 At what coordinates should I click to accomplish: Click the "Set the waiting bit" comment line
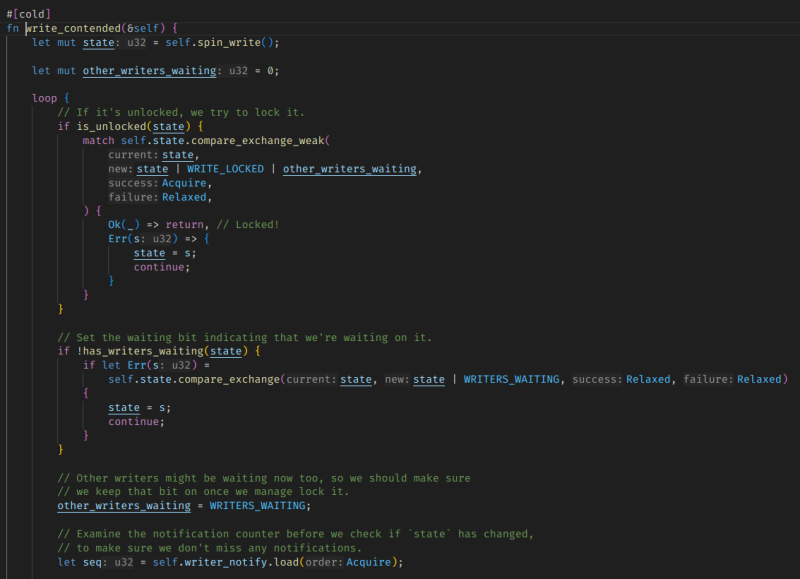[244, 337]
